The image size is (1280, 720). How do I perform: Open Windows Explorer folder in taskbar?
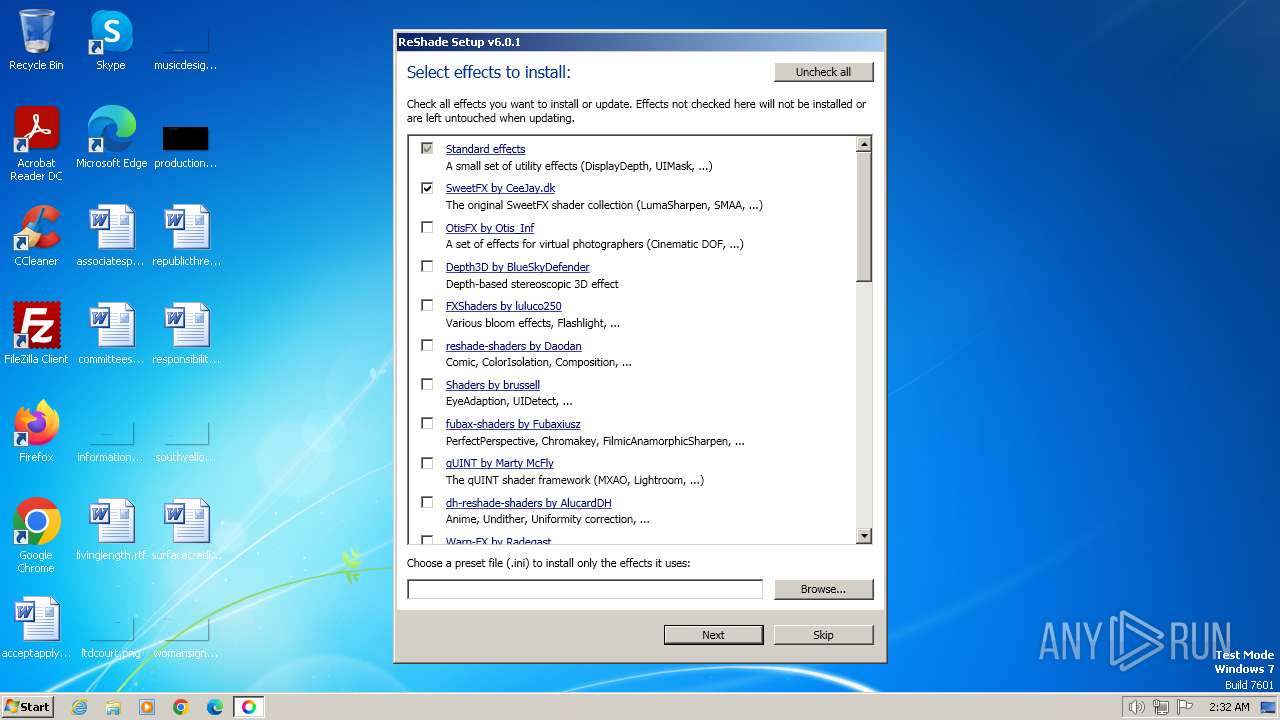(x=113, y=707)
